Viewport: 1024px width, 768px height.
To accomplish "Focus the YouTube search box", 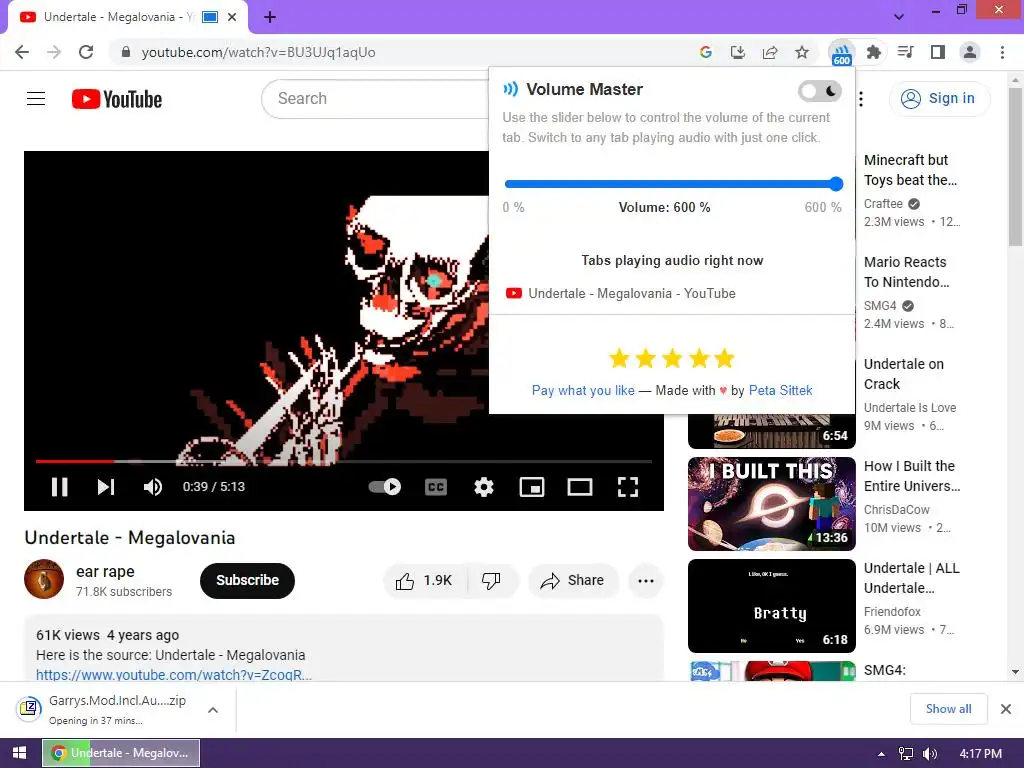I will 375,99.
